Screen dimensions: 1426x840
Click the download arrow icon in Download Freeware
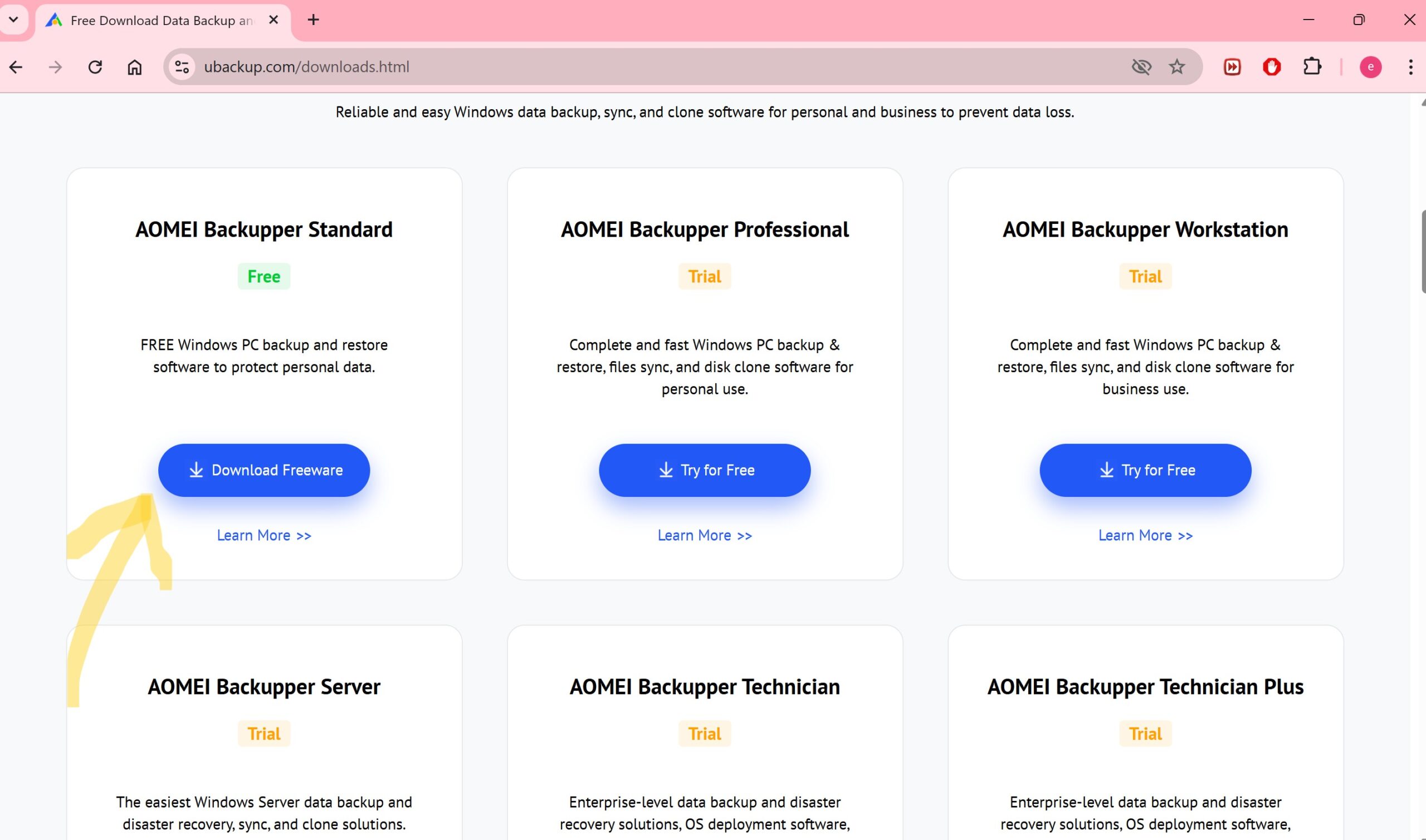pos(196,470)
